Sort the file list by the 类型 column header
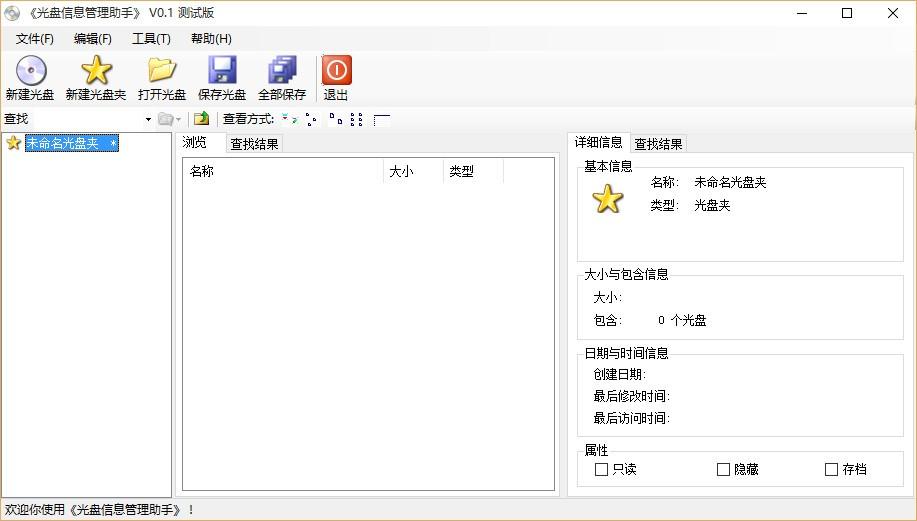Viewport: 917px width, 521px height. 473,171
